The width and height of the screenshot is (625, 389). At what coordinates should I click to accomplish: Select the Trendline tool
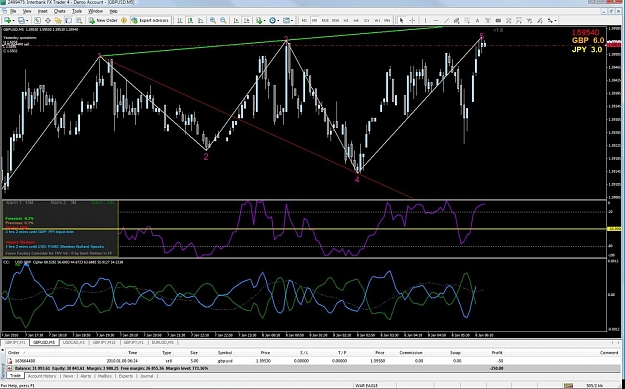pyautogui.click(x=446, y=20)
